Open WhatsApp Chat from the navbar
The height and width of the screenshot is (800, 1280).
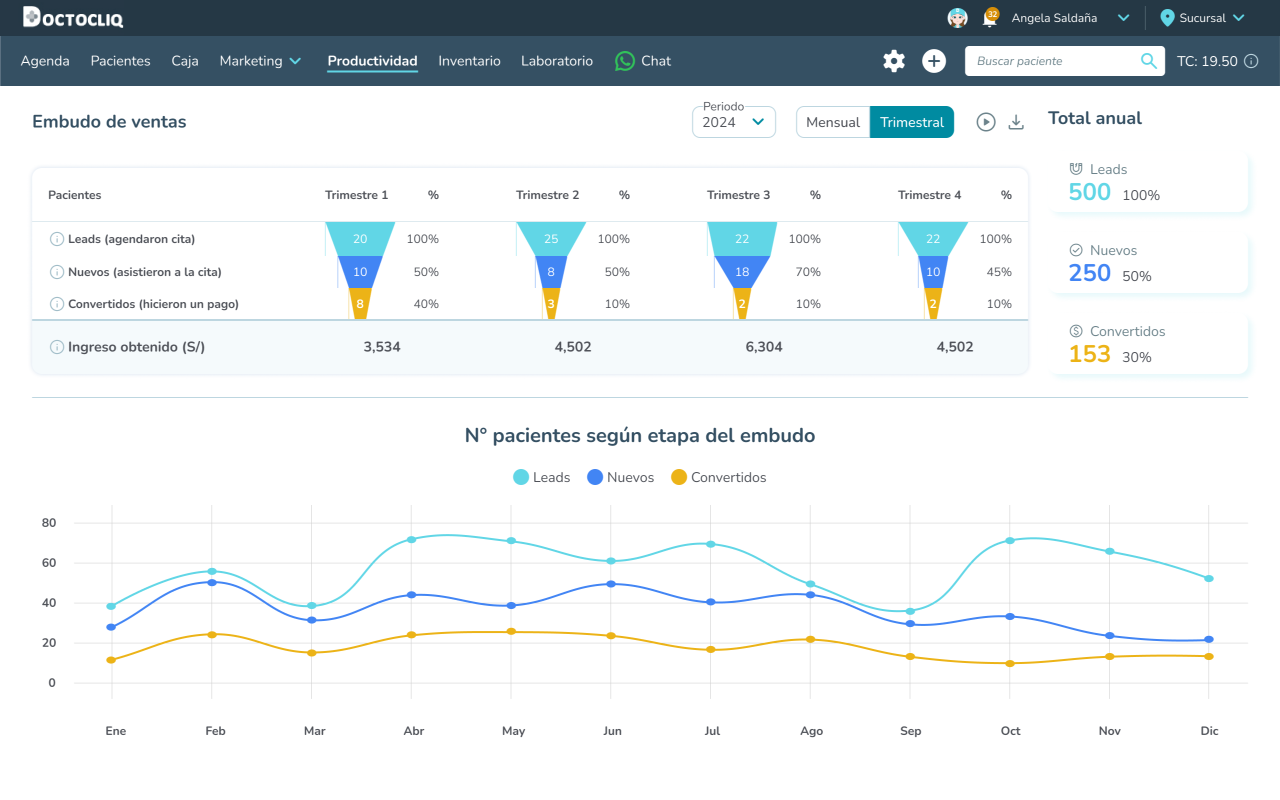[x=643, y=61]
